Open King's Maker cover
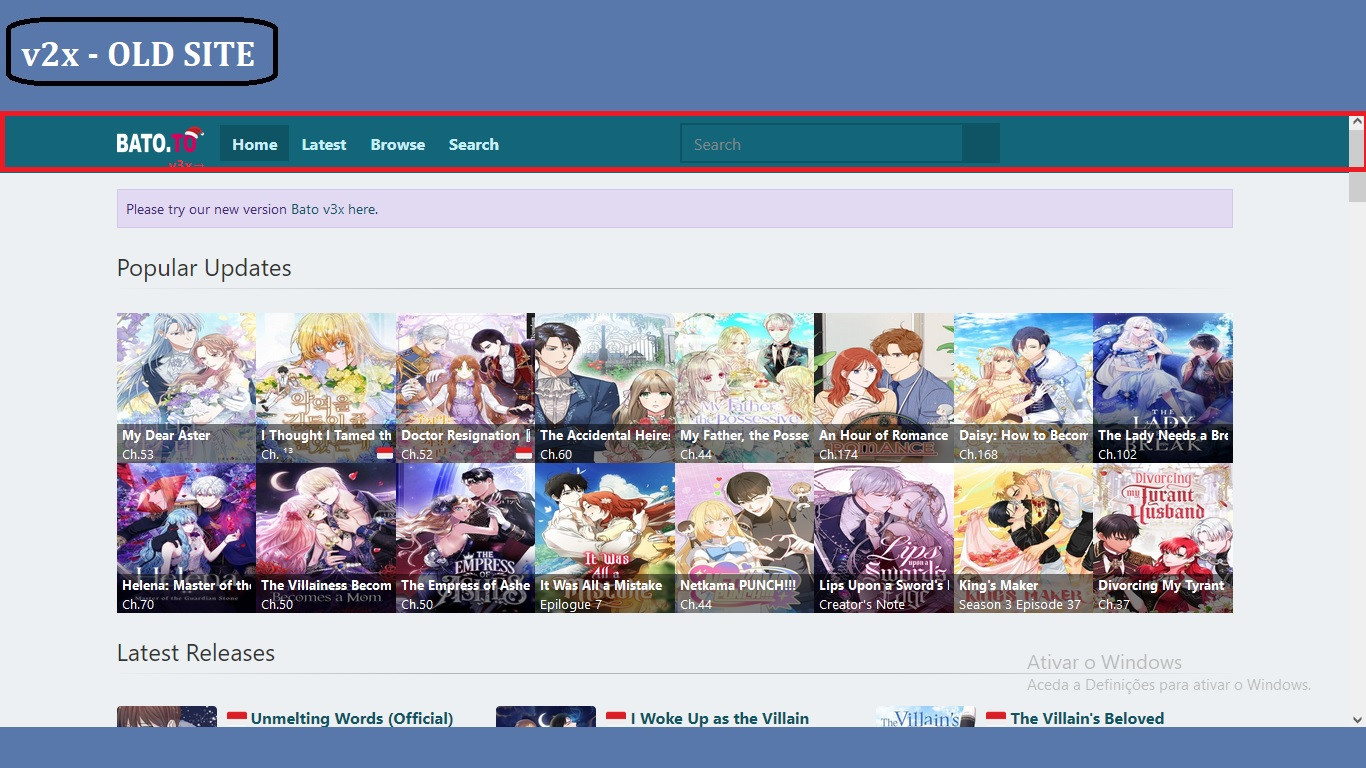Screen dimensions: 1366x768 [x=1023, y=538]
